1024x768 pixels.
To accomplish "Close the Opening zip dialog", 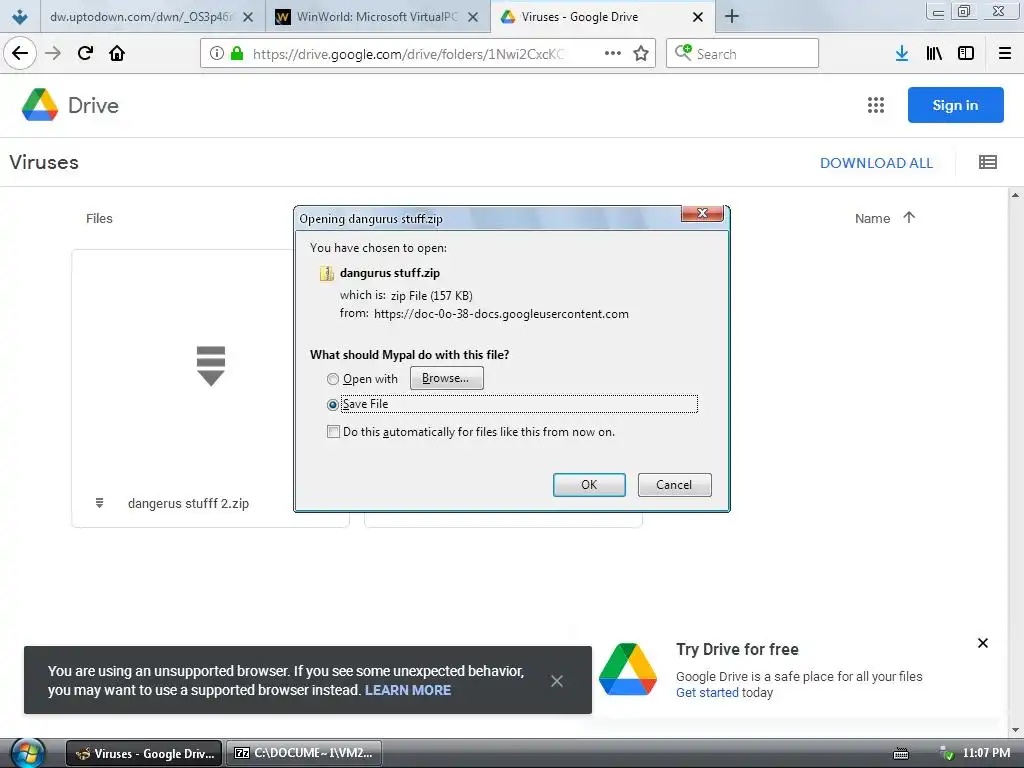I will (x=702, y=213).
